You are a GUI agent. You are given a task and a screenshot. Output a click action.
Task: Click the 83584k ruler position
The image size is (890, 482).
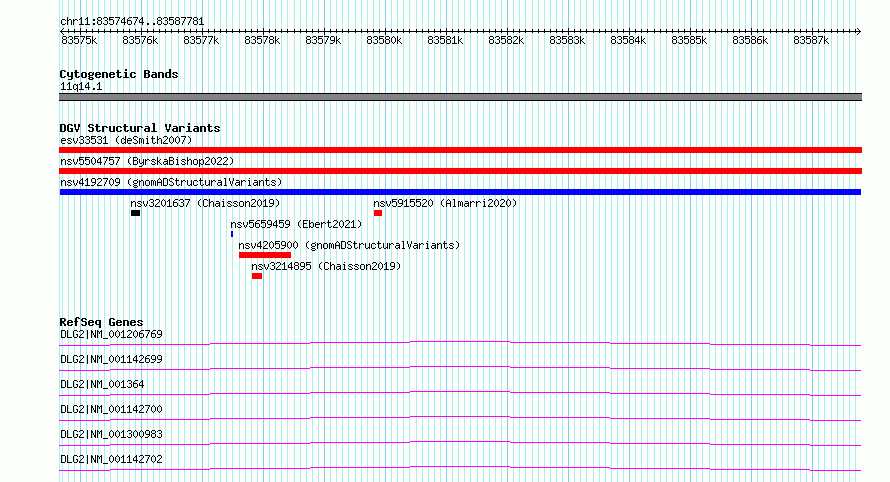coord(628,40)
